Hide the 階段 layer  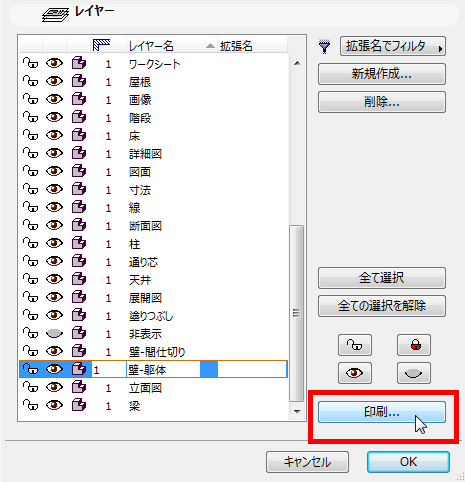[54, 117]
